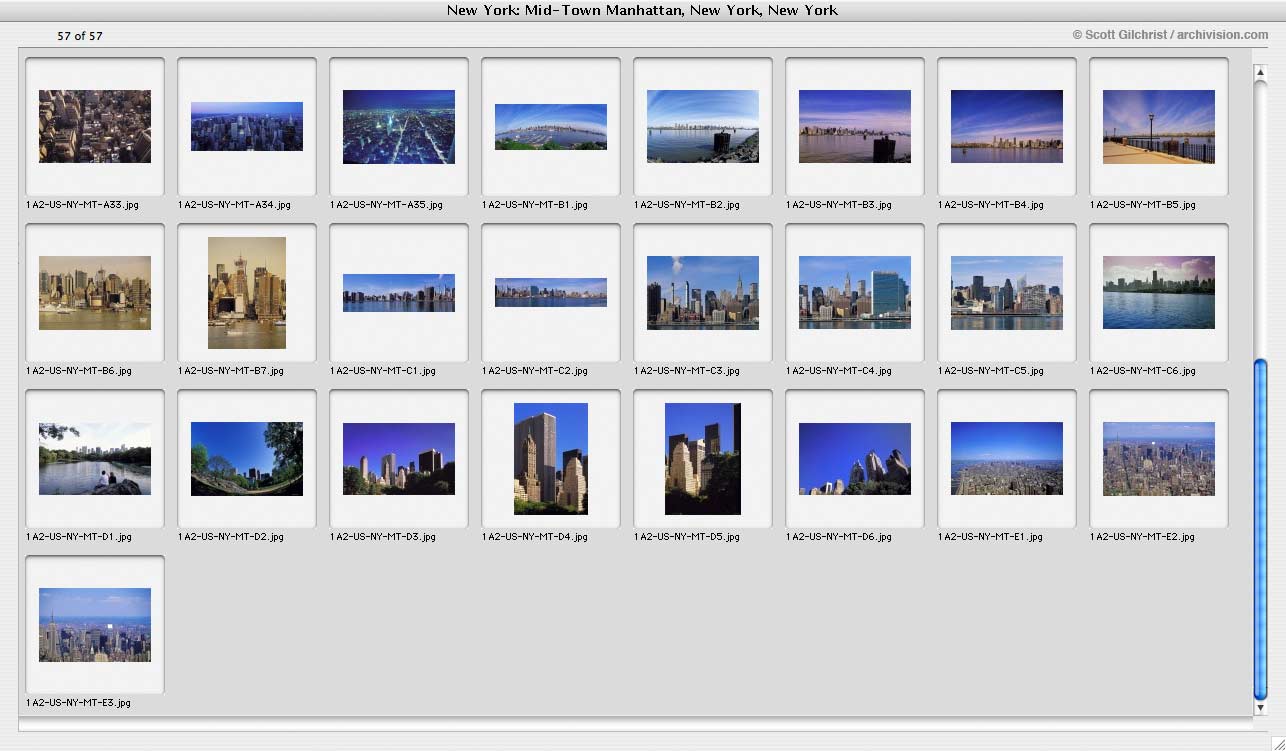Open thumbnail 1A2-US-NY-MT-E3.jpg Empire State view

[x=95, y=625]
